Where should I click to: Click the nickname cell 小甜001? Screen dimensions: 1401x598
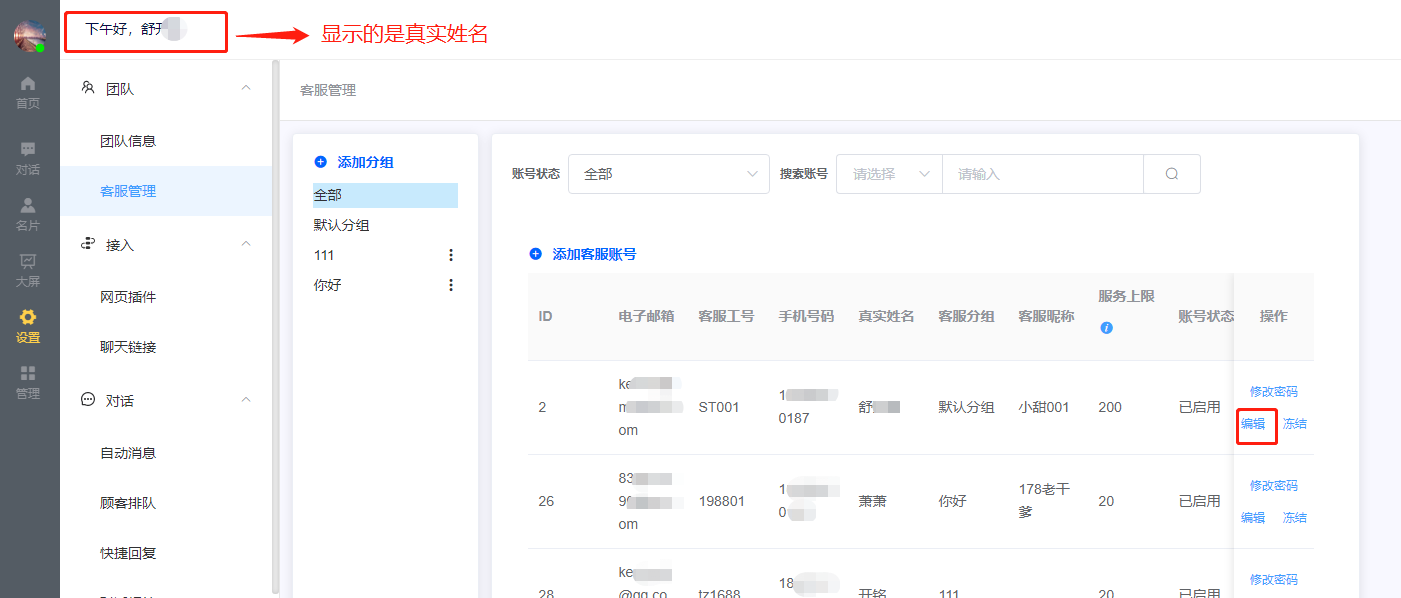pyautogui.click(x=1044, y=407)
